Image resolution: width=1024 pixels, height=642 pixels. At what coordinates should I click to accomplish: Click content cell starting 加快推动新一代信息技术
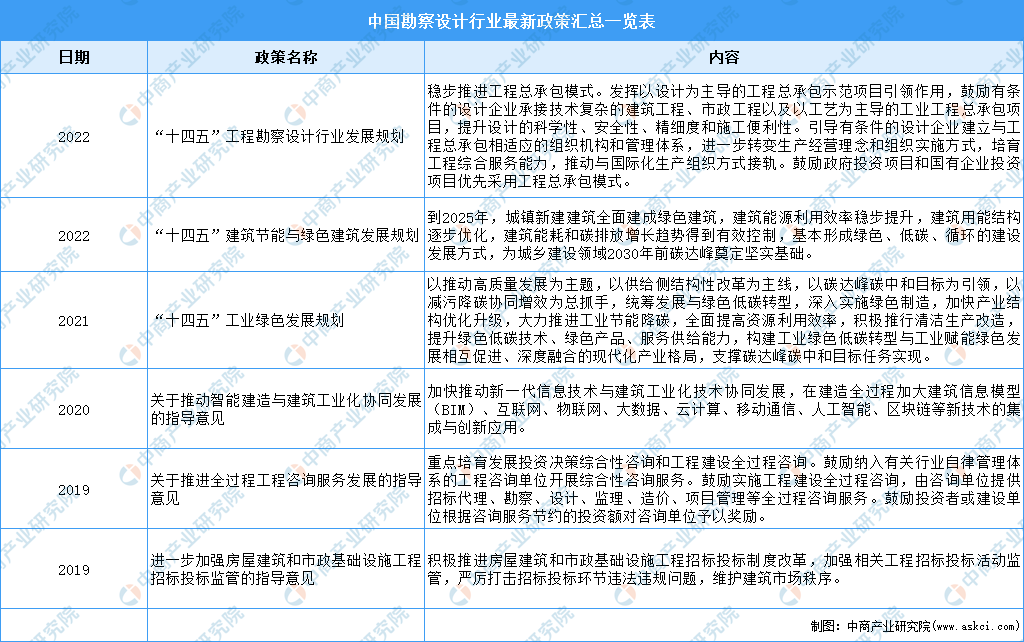724,409
